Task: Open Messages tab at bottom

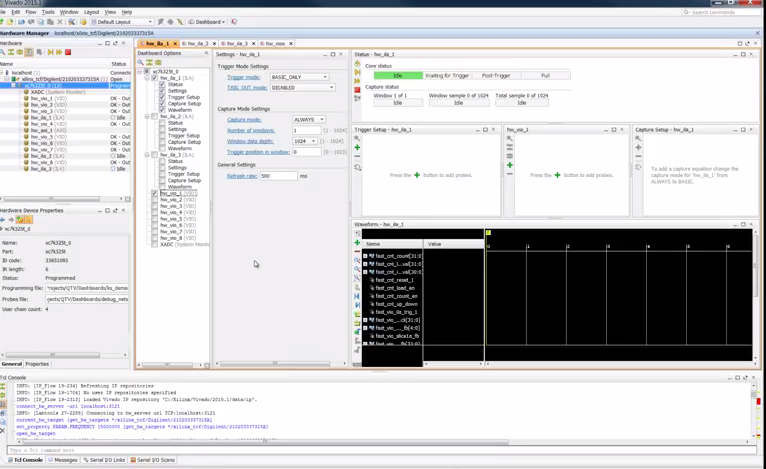Action: pyautogui.click(x=63, y=460)
